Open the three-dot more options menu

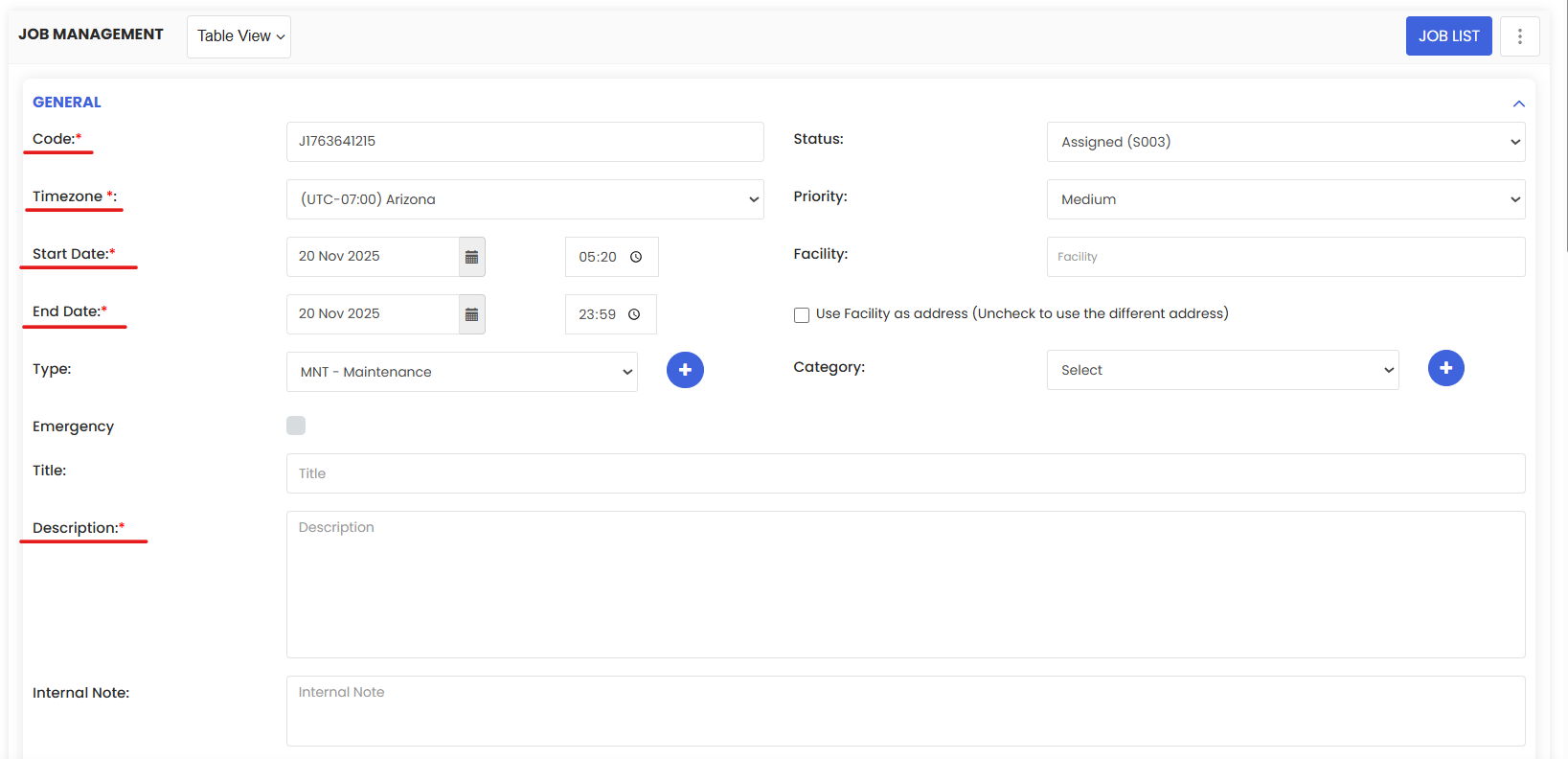(1520, 36)
